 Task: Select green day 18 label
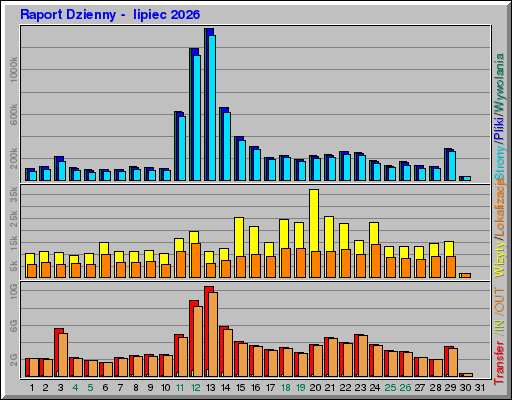click(286, 388)
